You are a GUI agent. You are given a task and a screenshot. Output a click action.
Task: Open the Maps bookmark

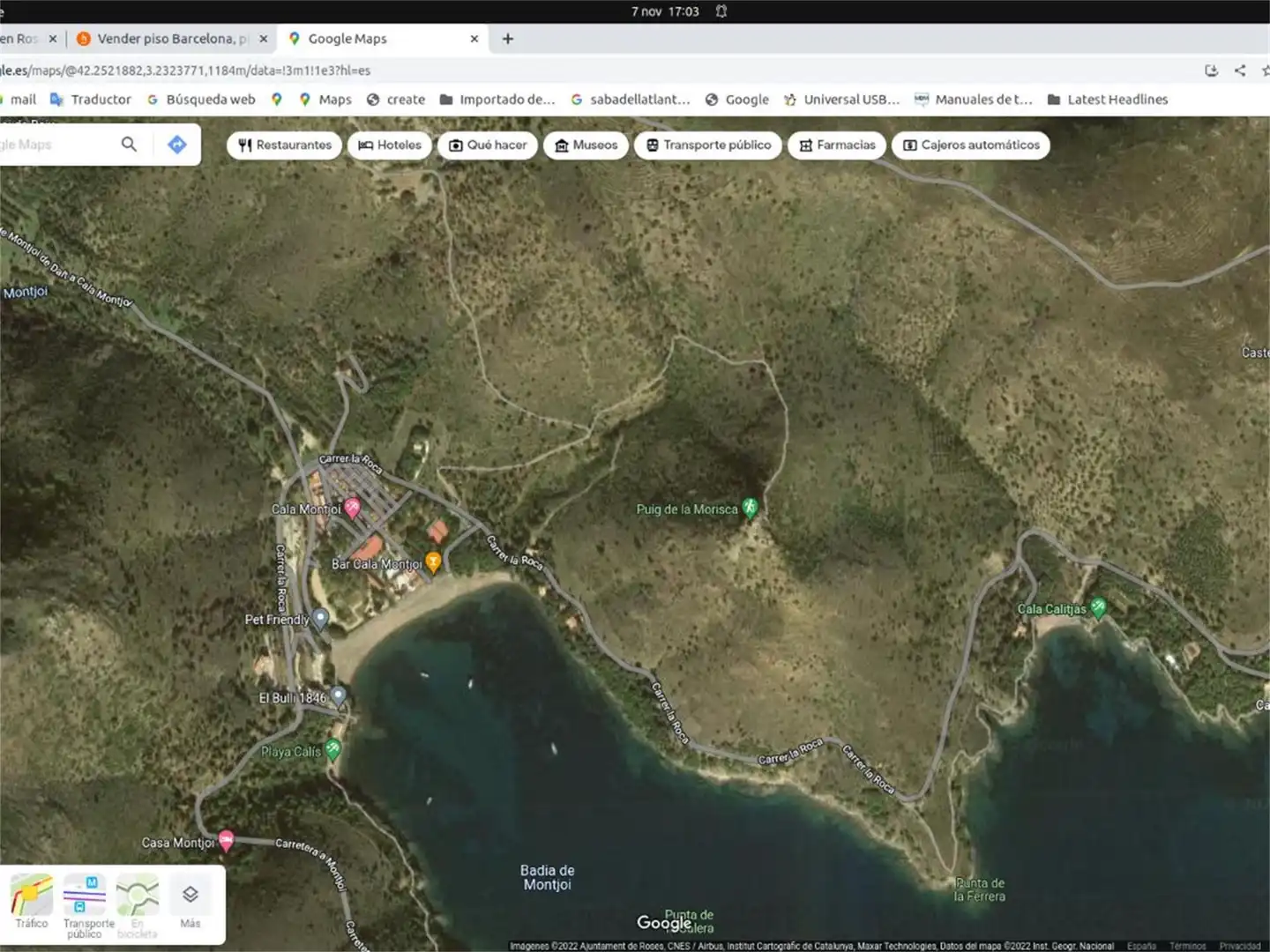click(325, 100)
